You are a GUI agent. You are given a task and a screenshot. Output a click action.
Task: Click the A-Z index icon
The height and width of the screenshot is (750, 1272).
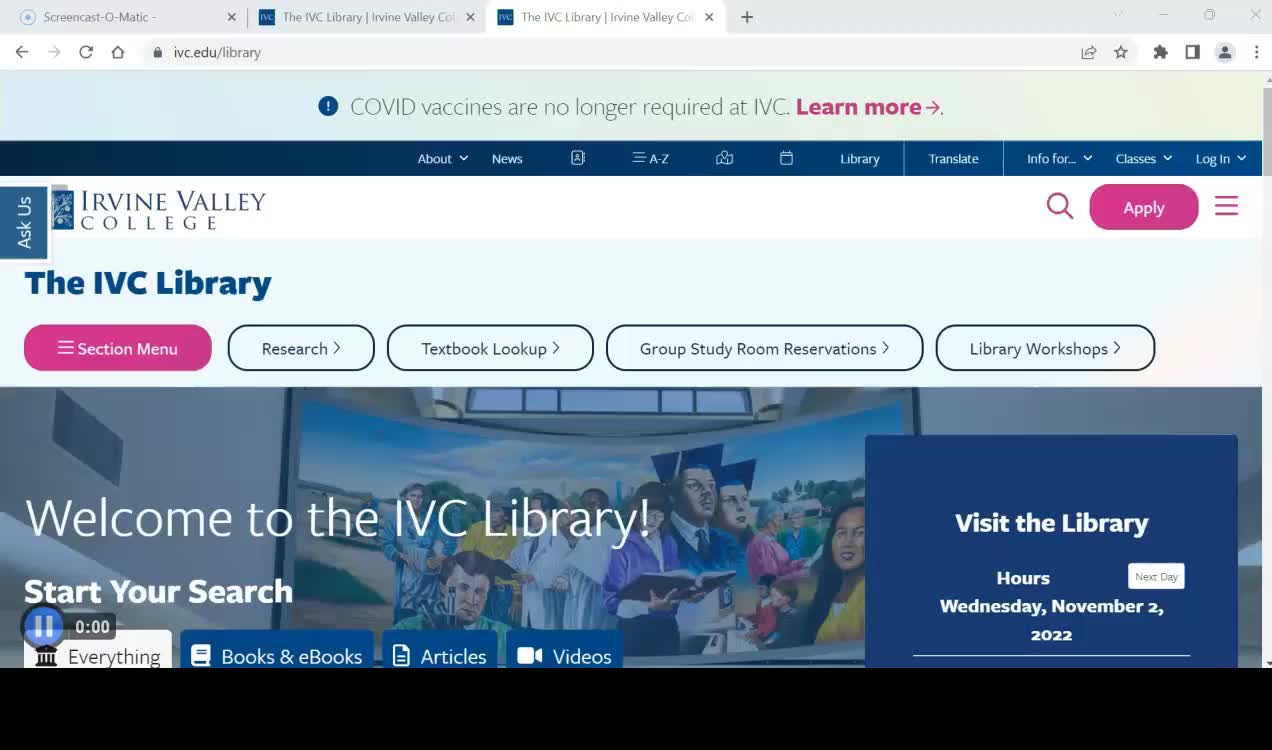pyautogui.click(x=650, y=158)
